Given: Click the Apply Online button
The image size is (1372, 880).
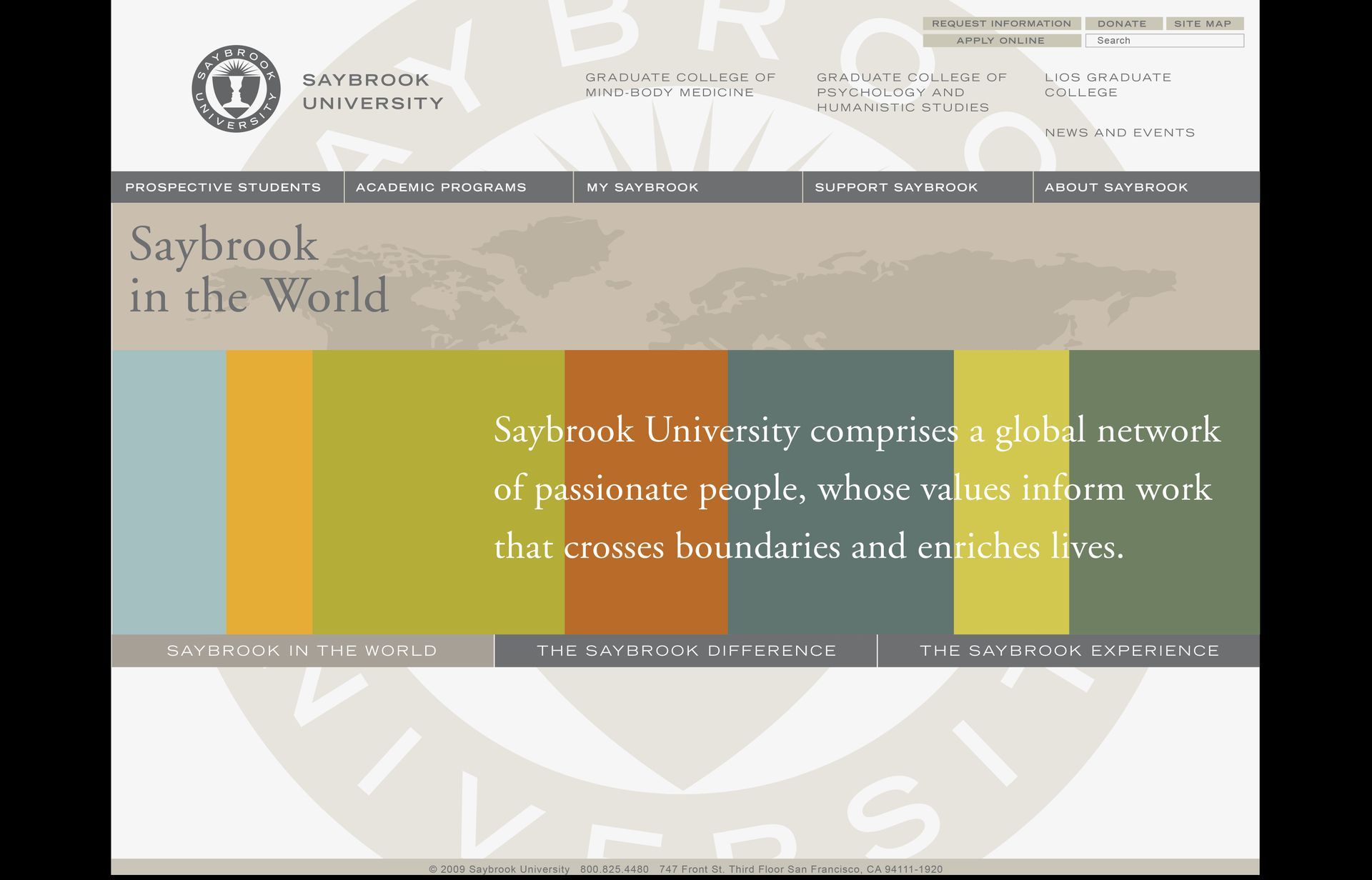Looking at the screenshot, I should (x=1001, y=41).
